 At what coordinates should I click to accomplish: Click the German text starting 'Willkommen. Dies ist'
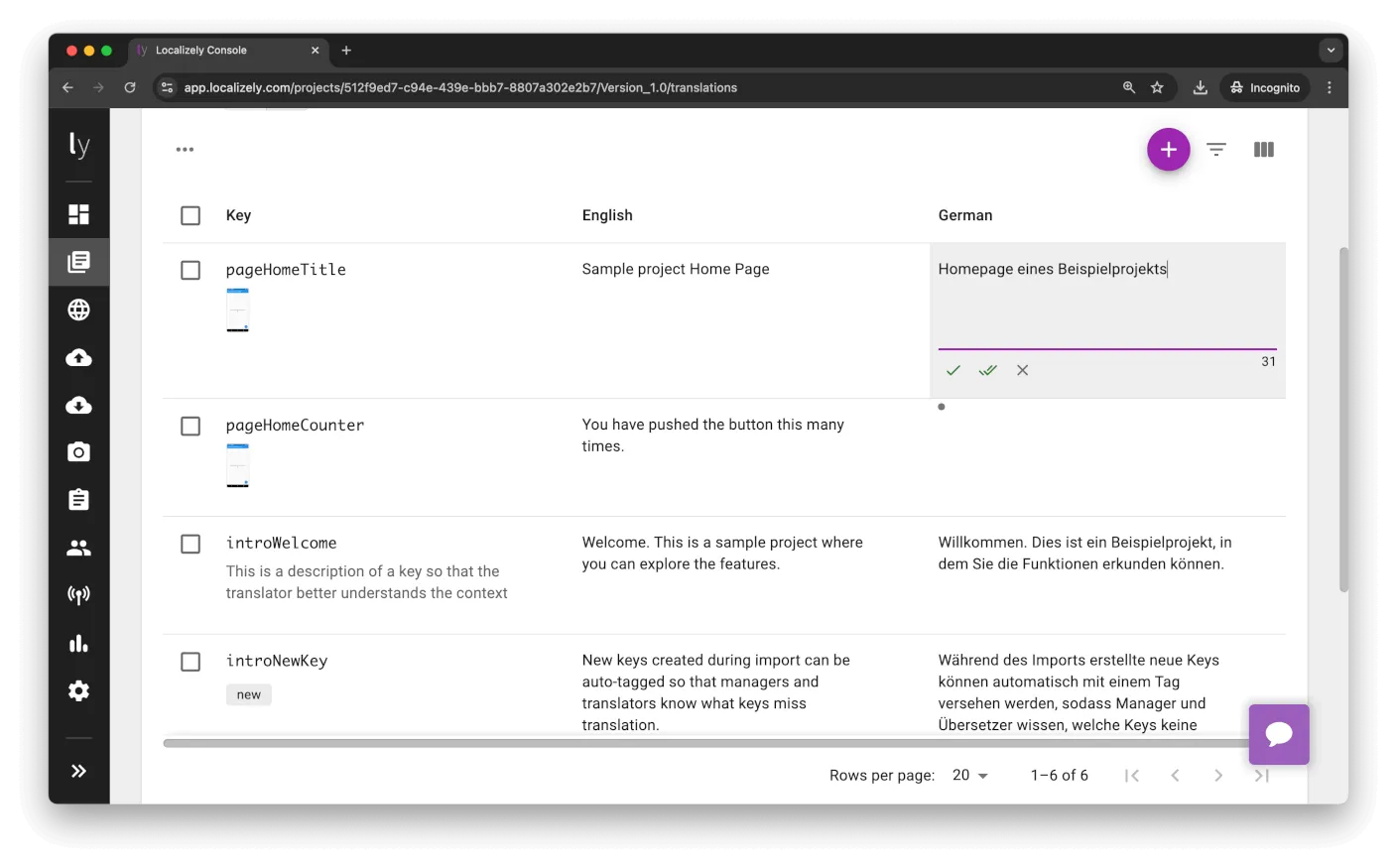point(1084,554)
